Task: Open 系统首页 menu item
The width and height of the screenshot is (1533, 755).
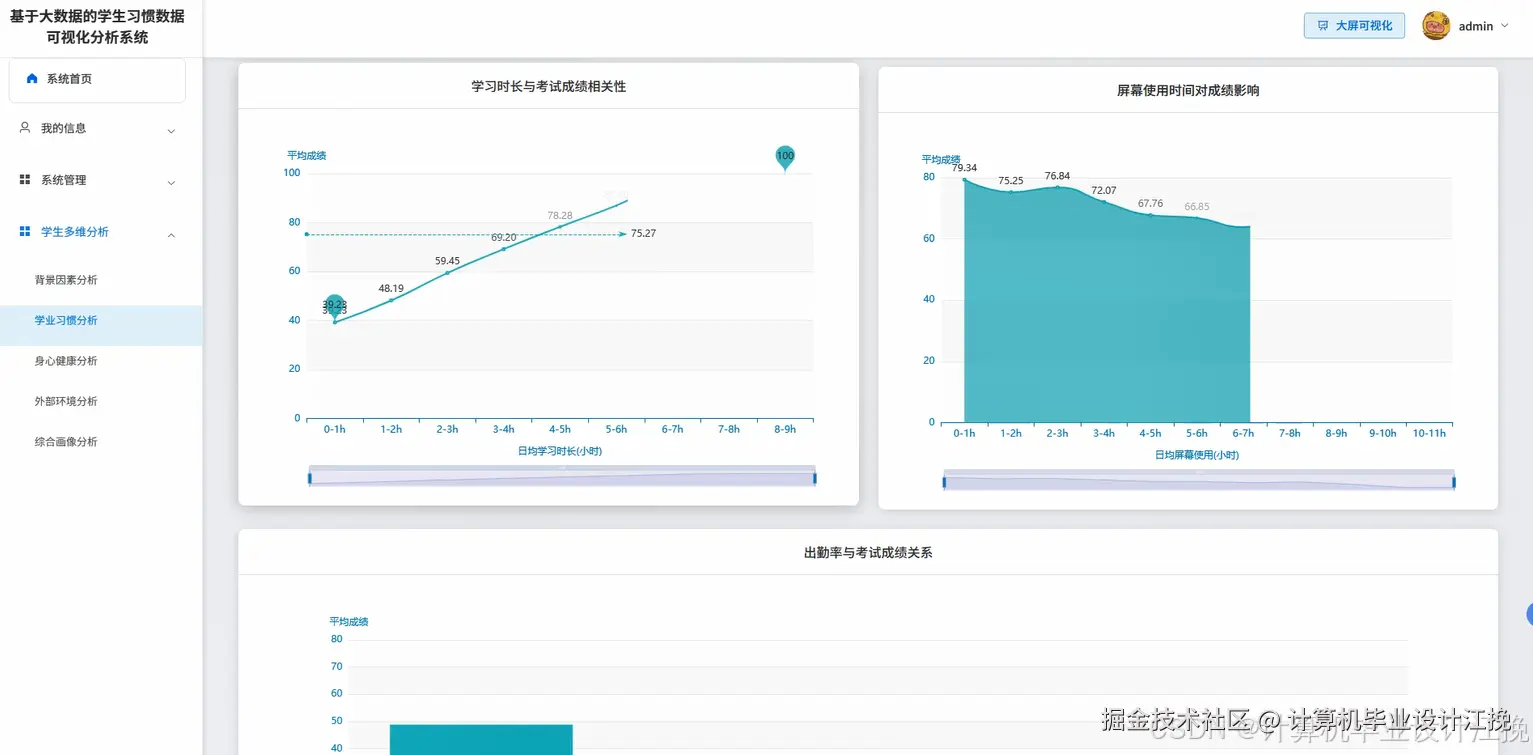Action: 97,79
